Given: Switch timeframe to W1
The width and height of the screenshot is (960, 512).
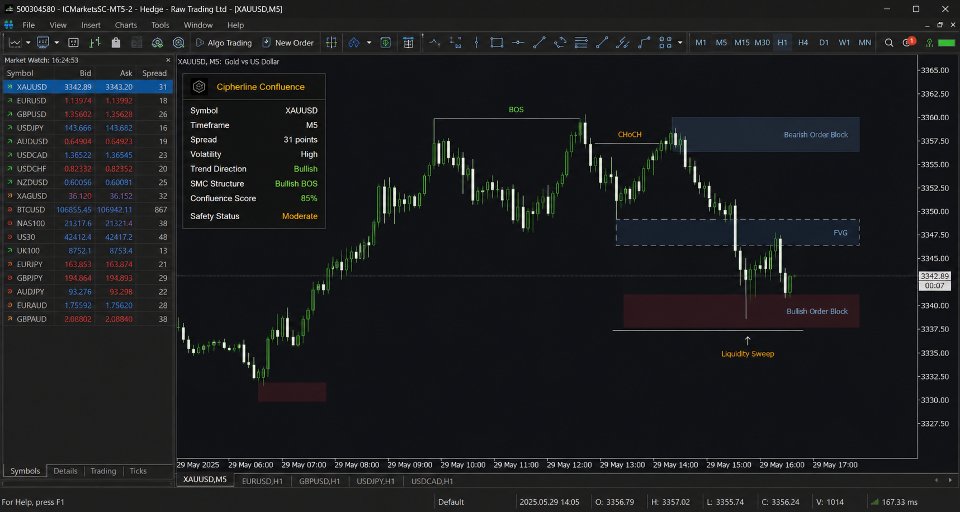Looking at the screenshot, I should [x=844, y=43].
